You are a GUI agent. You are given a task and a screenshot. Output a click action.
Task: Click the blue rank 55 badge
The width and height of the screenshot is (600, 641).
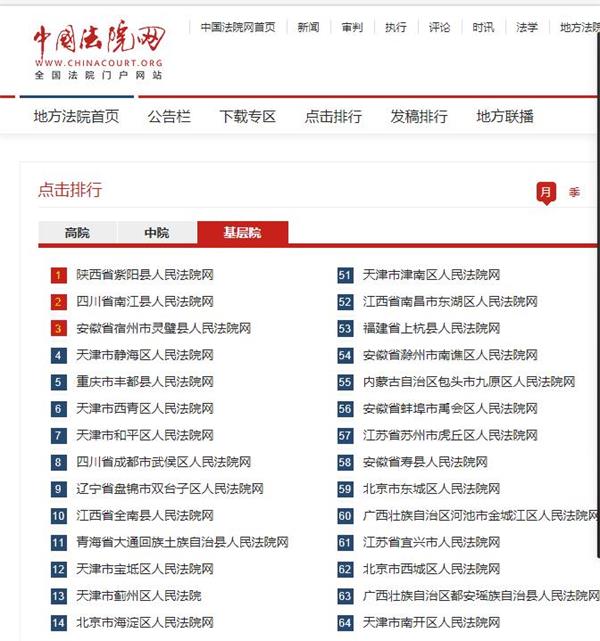(345, 382)
